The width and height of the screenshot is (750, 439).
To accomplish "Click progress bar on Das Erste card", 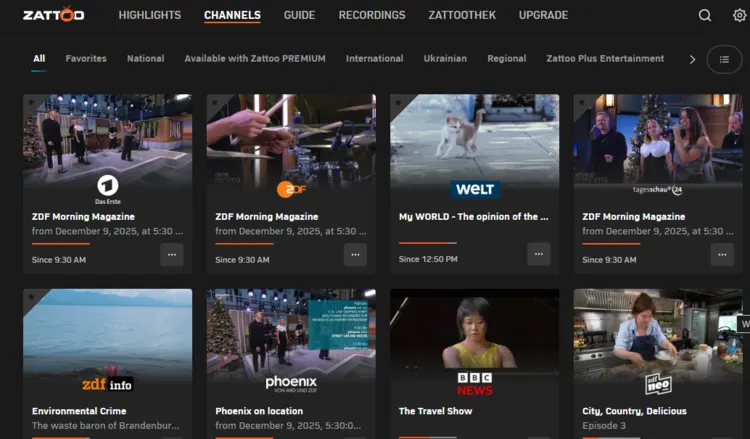I will click(61, 244).
